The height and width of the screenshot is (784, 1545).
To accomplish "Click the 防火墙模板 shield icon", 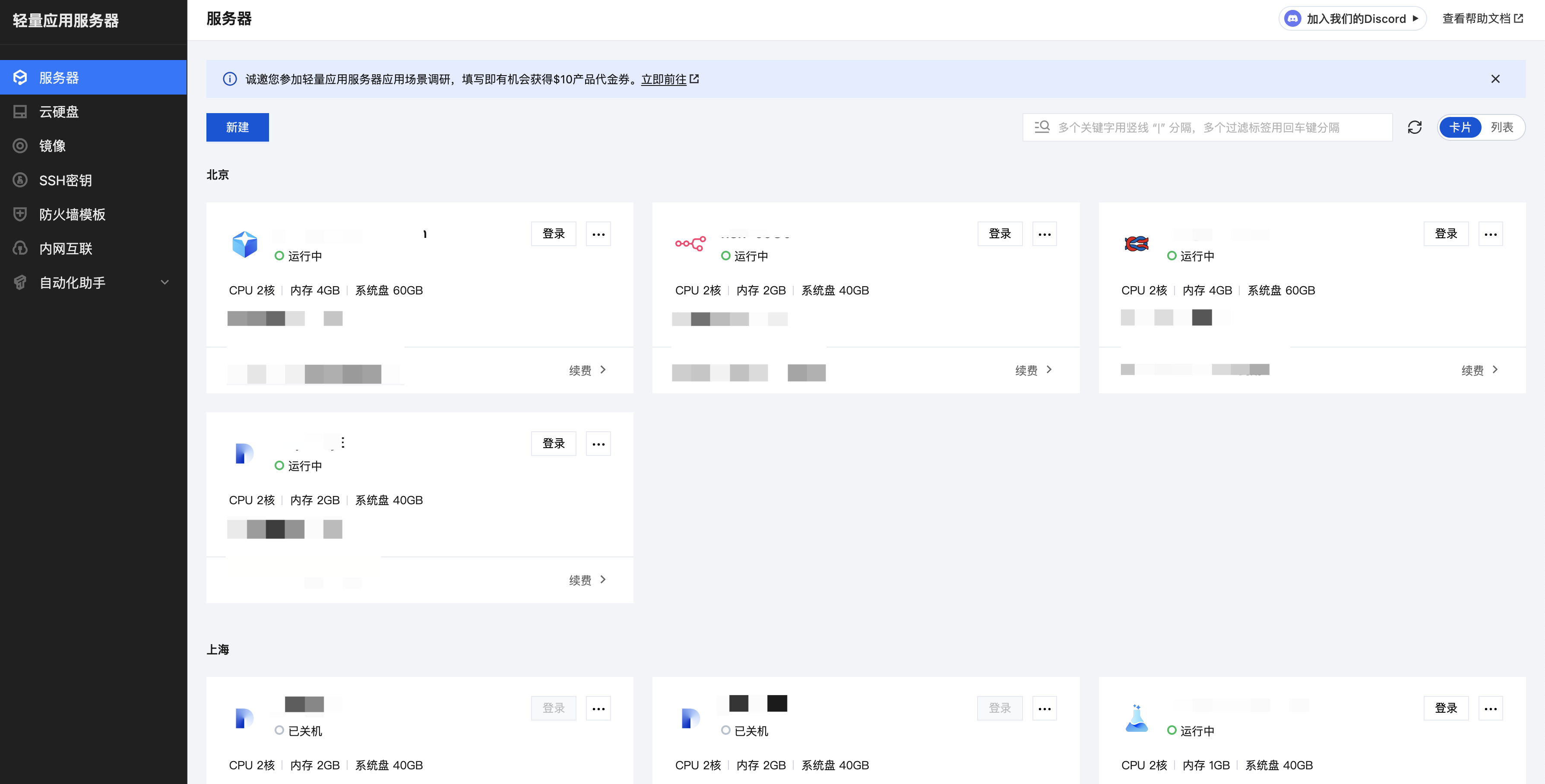I will (x=20, y=214).
